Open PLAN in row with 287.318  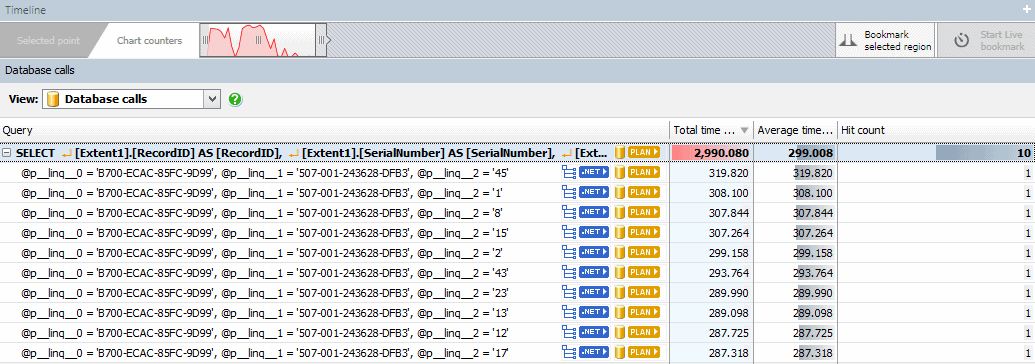point(644,351)
